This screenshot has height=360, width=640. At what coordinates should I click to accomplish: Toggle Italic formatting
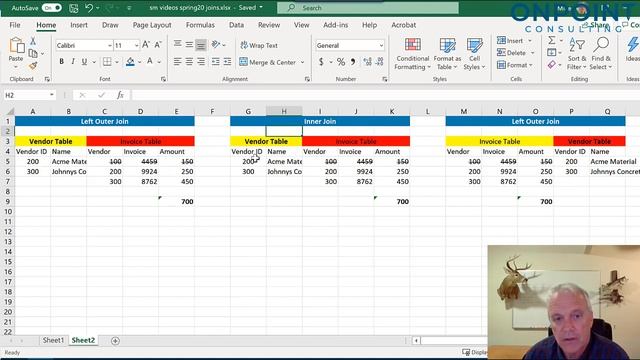click(x=73, y=62)
